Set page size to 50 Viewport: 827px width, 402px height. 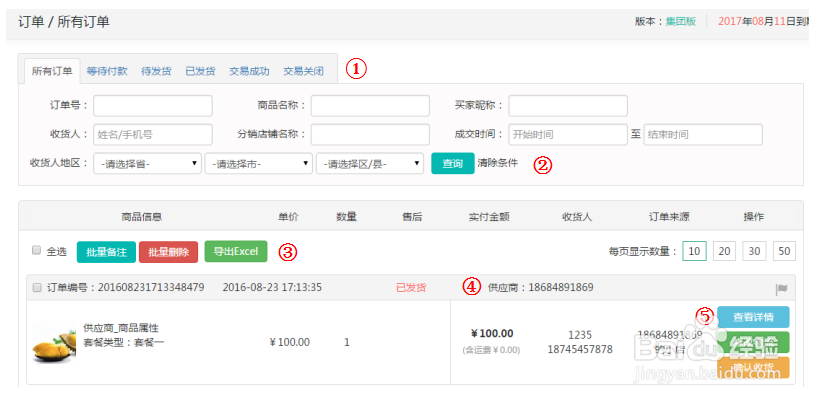pyautogui.click(x=784, y=251)
